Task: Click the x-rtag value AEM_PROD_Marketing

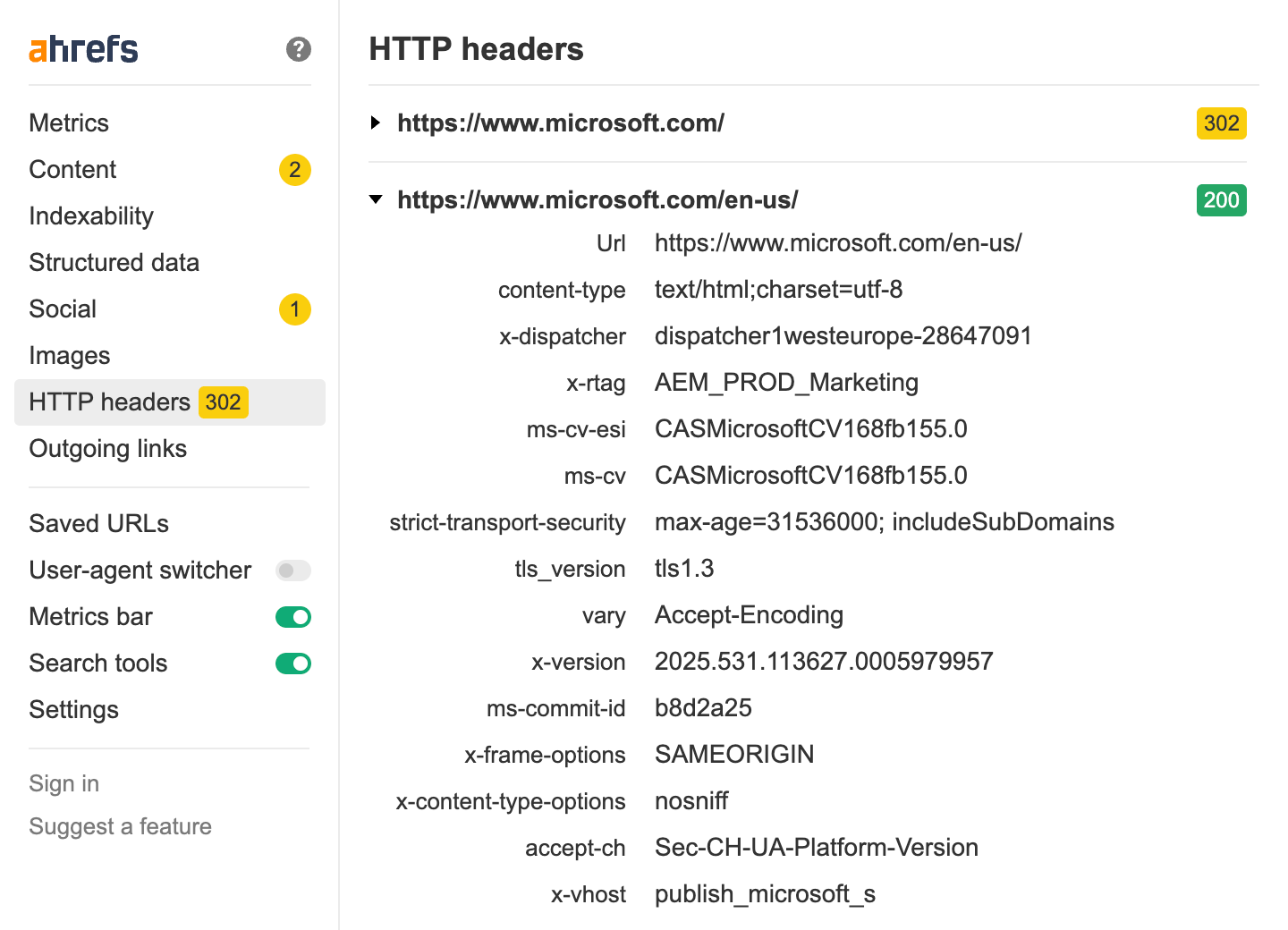Action: [787, 383]
